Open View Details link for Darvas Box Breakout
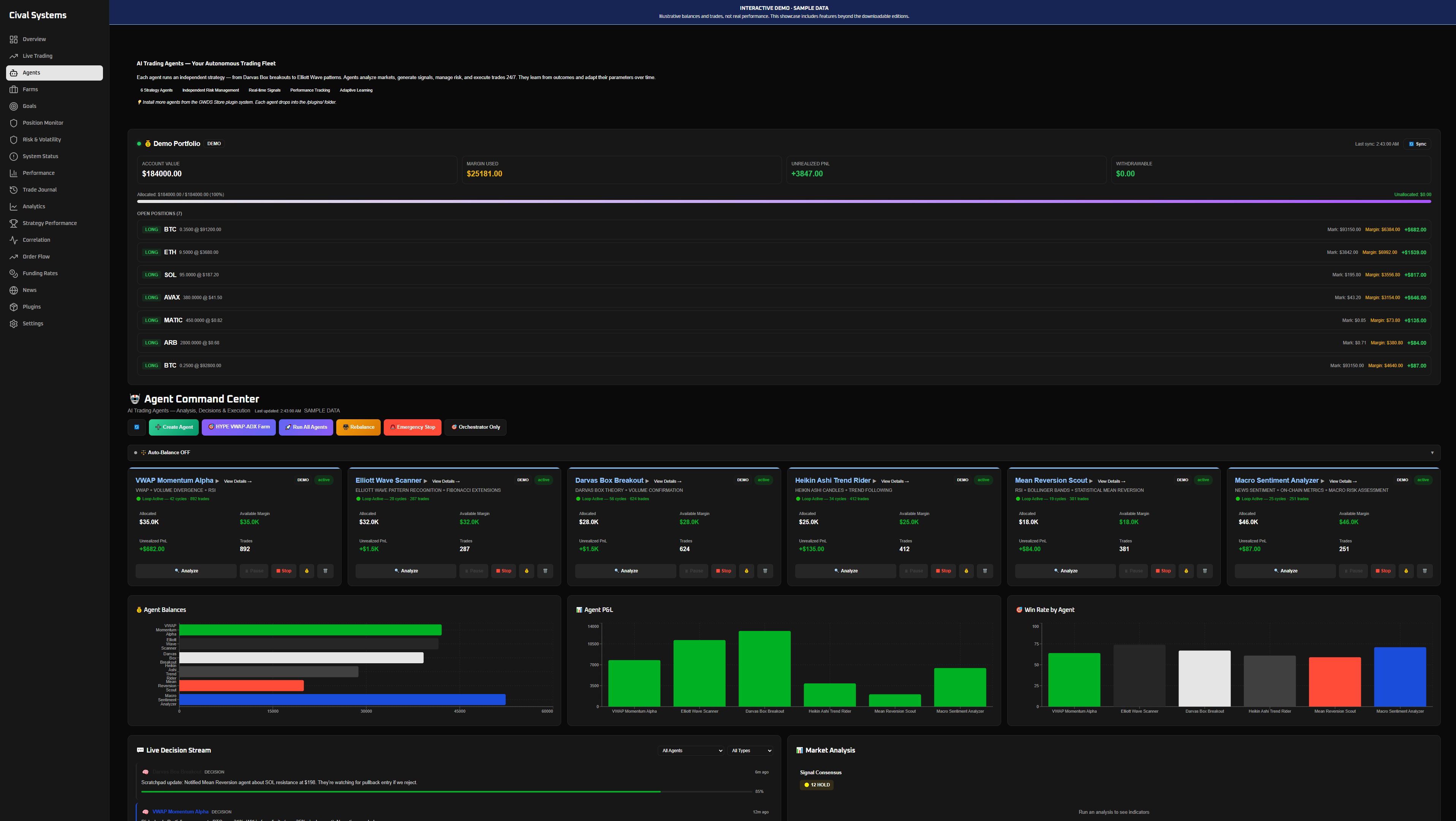The height and width of the screenshot is (821, 1456). tap(668, 481)
